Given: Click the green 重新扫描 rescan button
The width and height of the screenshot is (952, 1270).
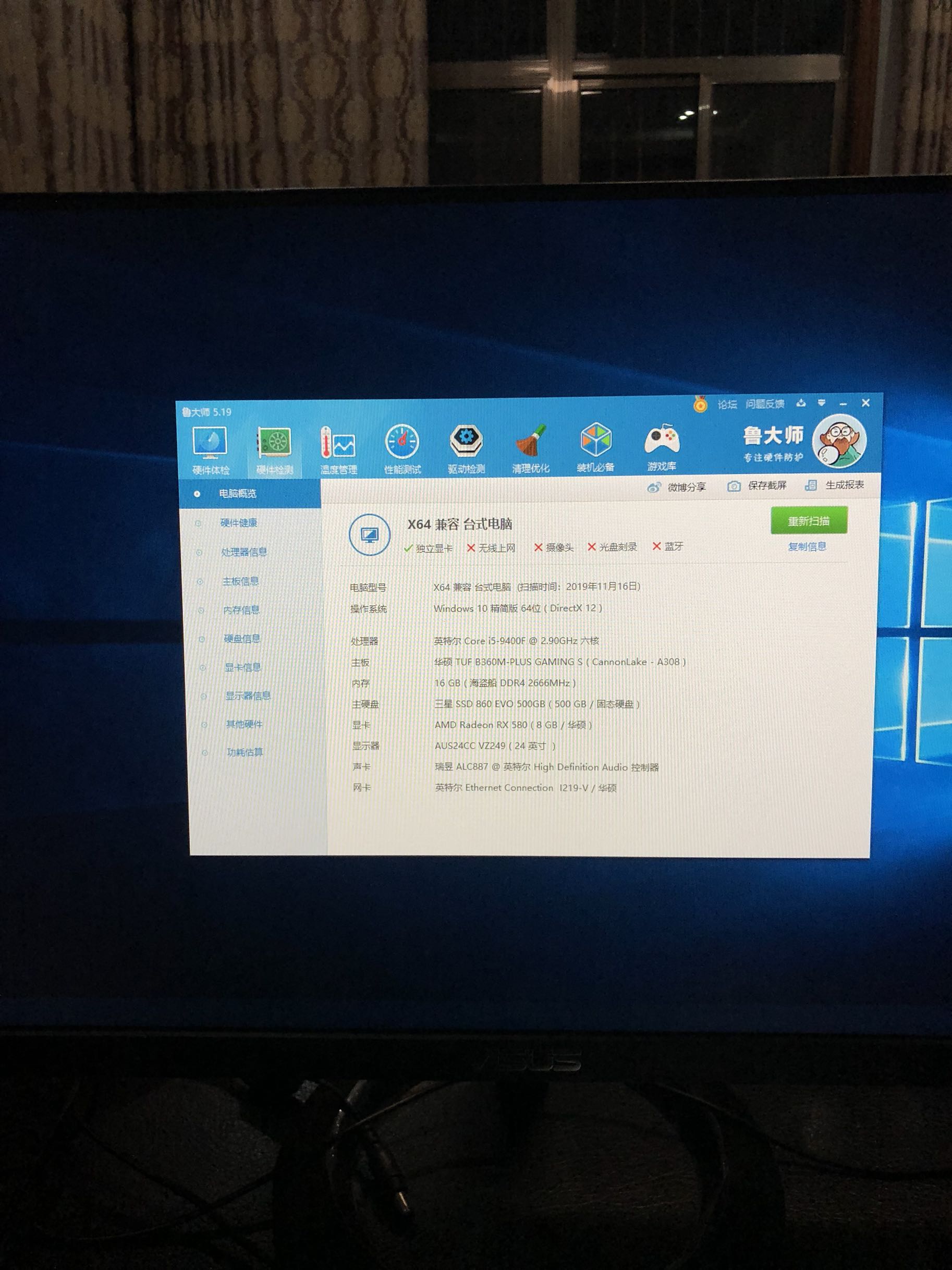Looking at the screenshot, I should pos(809,521).
